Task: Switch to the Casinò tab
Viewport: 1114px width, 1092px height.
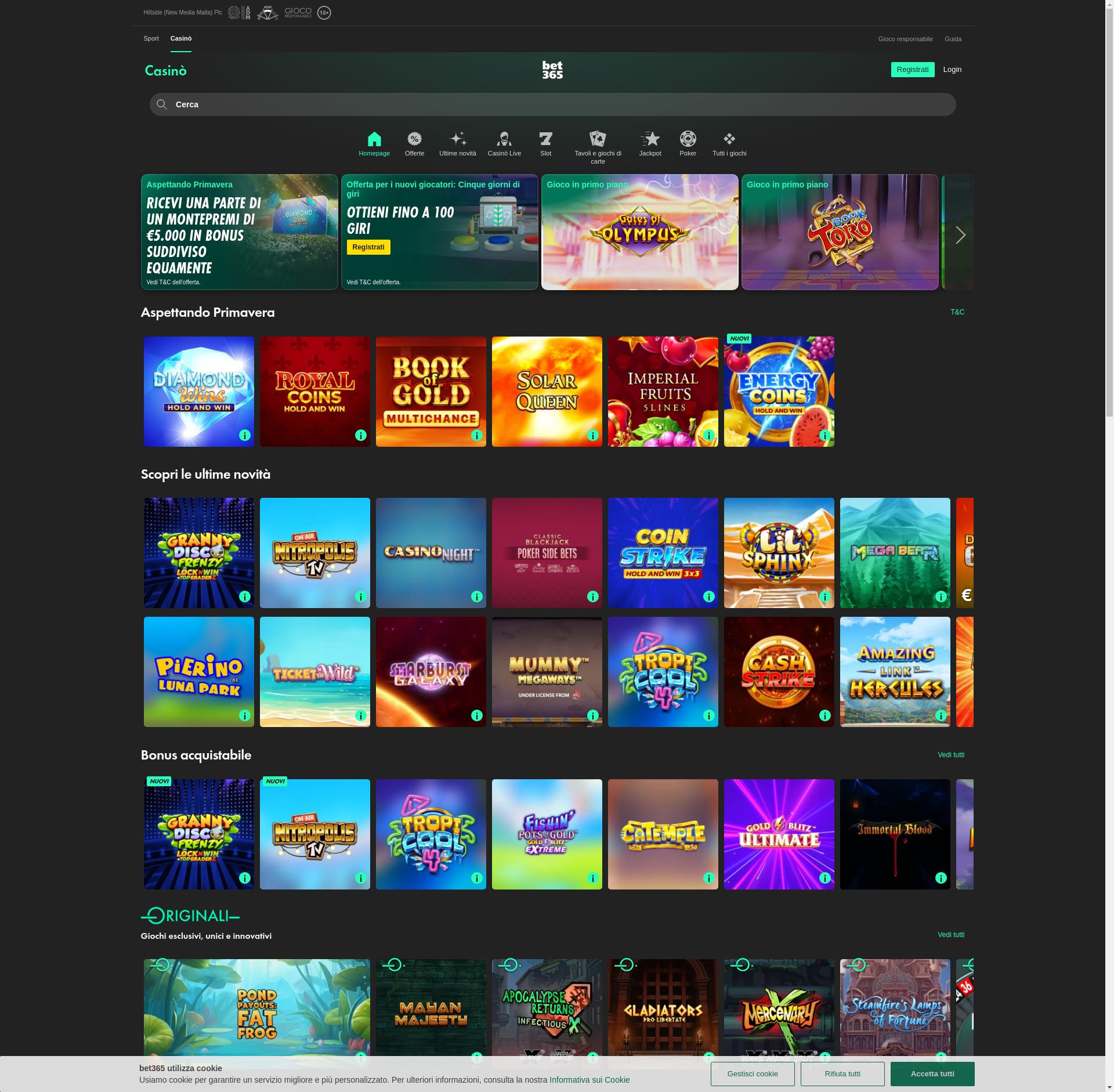Action: tap(180, 38)
